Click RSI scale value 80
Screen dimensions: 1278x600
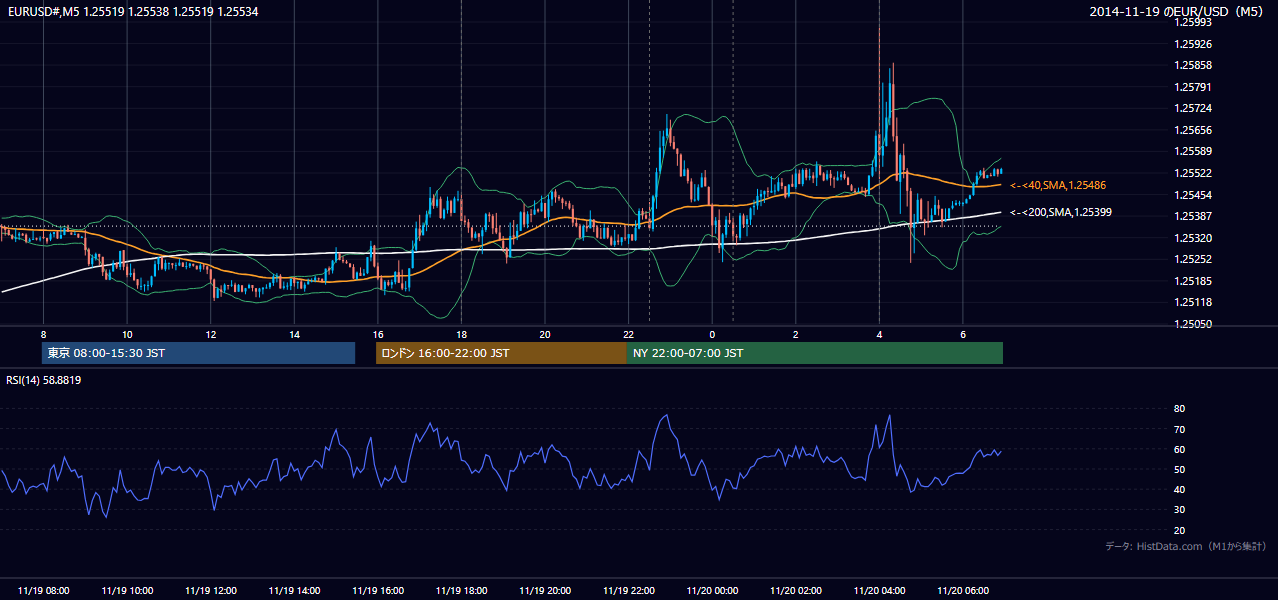point(1179,409)
